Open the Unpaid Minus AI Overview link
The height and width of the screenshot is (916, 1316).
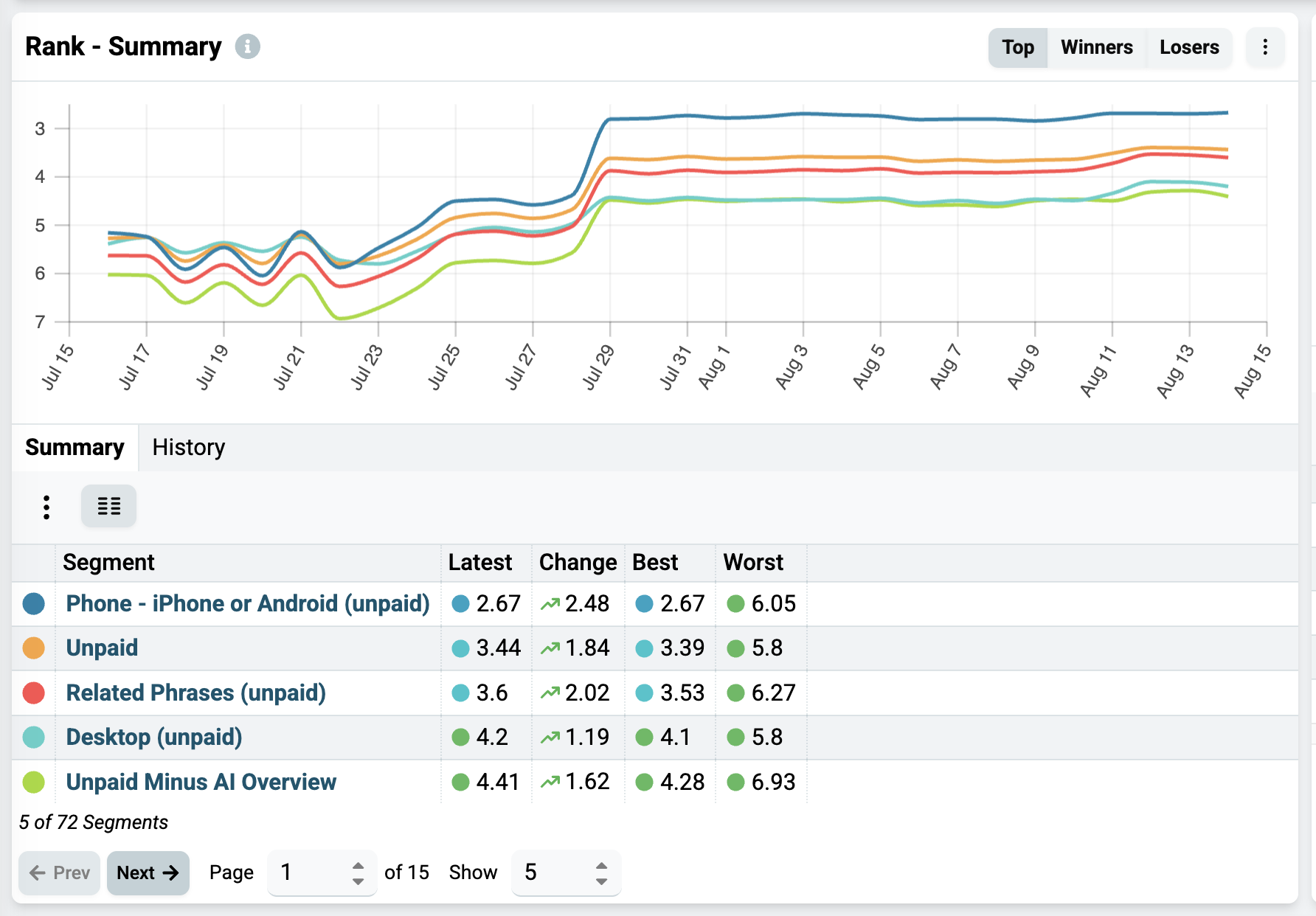pos(201,782)
